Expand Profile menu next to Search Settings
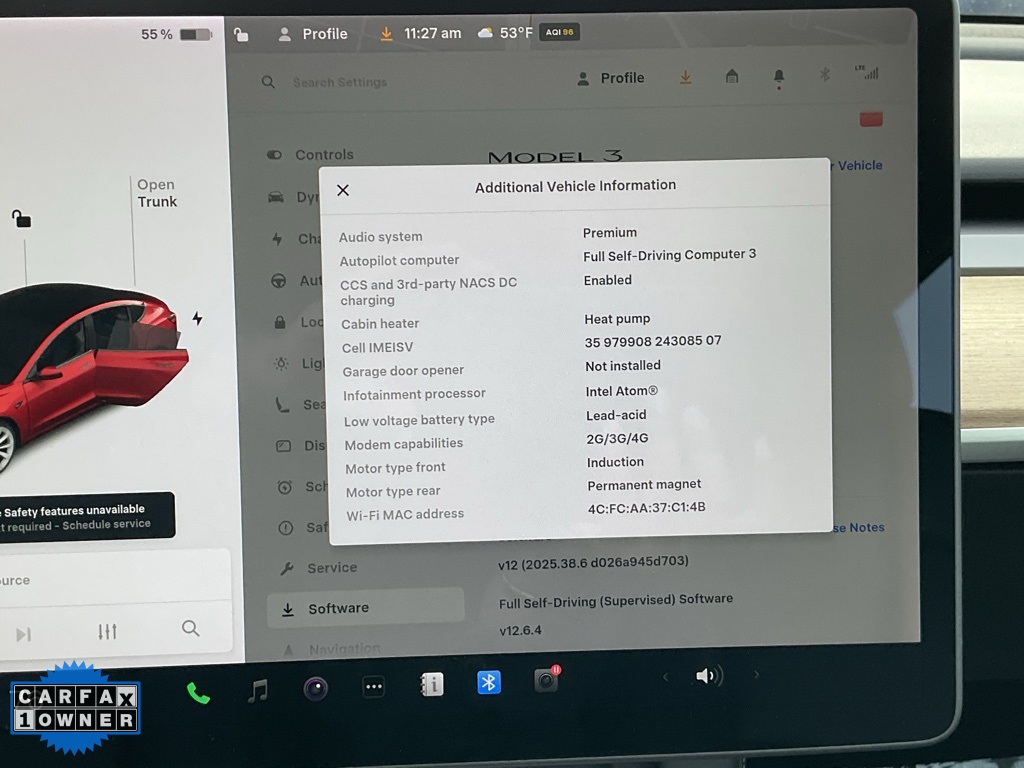 click(x=611, y=78)
